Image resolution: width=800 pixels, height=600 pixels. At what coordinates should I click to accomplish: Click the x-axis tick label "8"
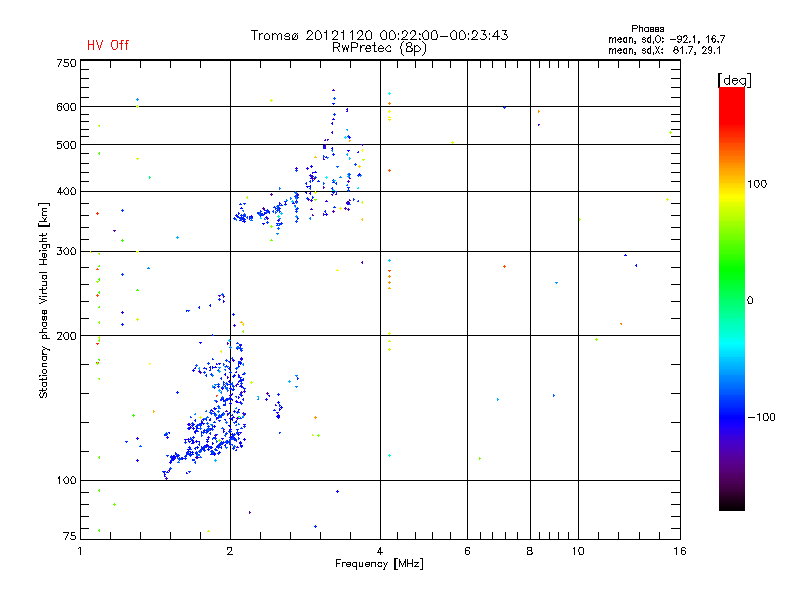tap(530, 551)
